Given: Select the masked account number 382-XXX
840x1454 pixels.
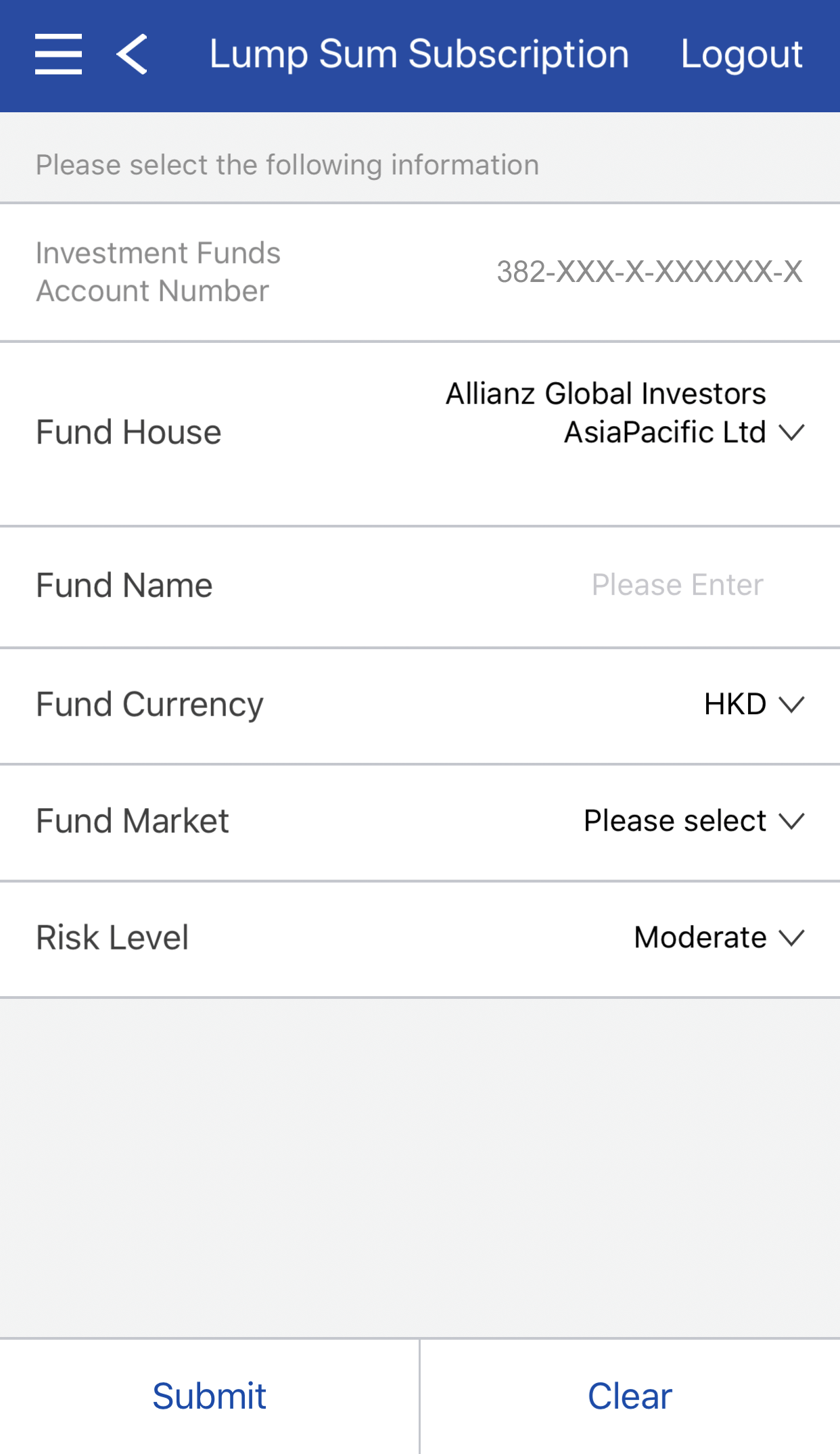Looking at the screenshot, I should [x=649, y=272].
